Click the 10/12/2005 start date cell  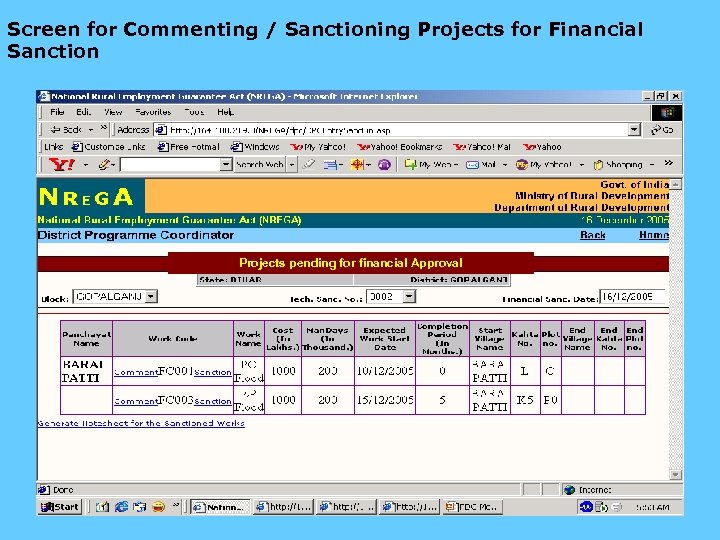[385, 371]
